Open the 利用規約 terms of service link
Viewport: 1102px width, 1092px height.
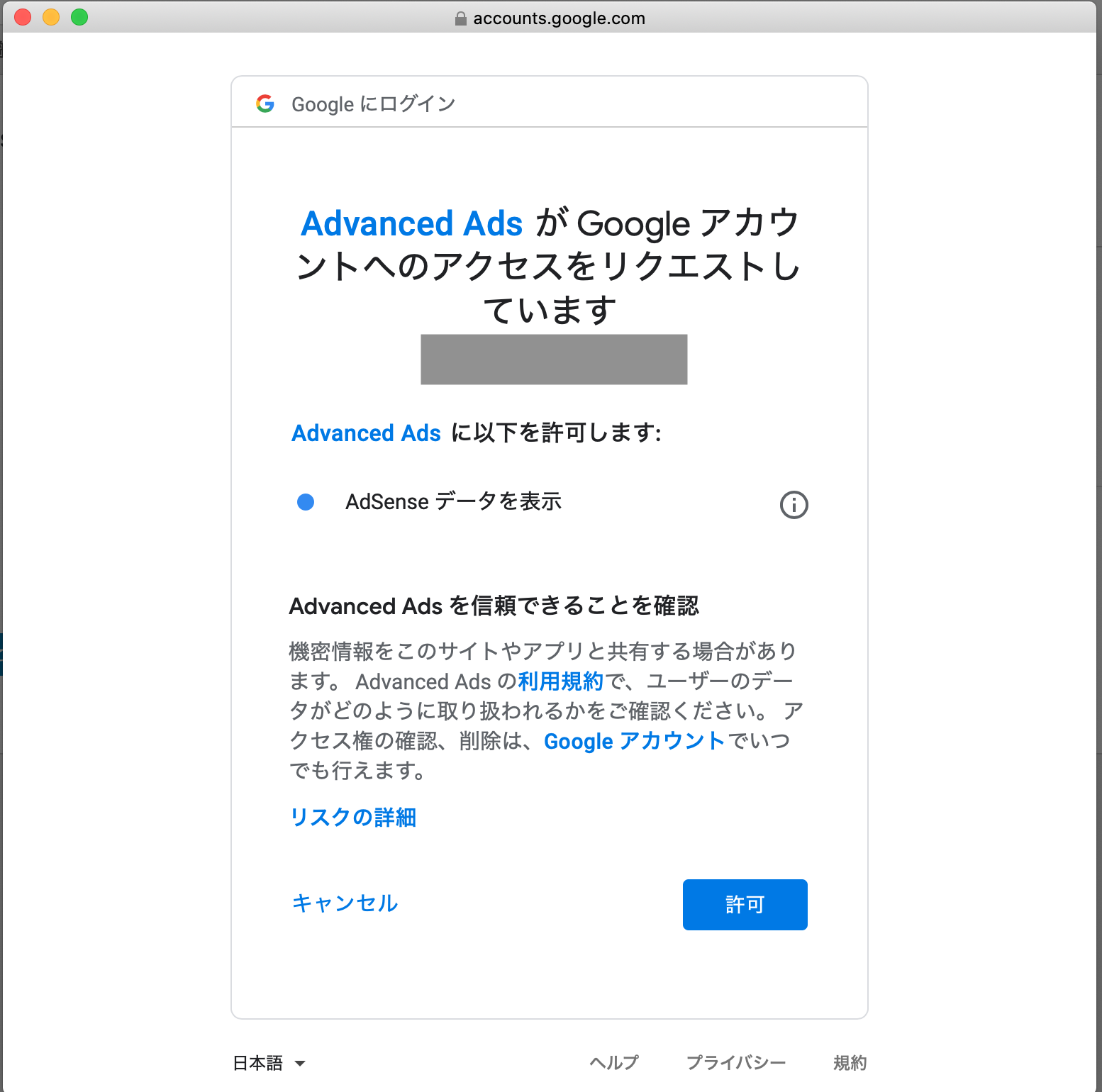coord(560,681)
